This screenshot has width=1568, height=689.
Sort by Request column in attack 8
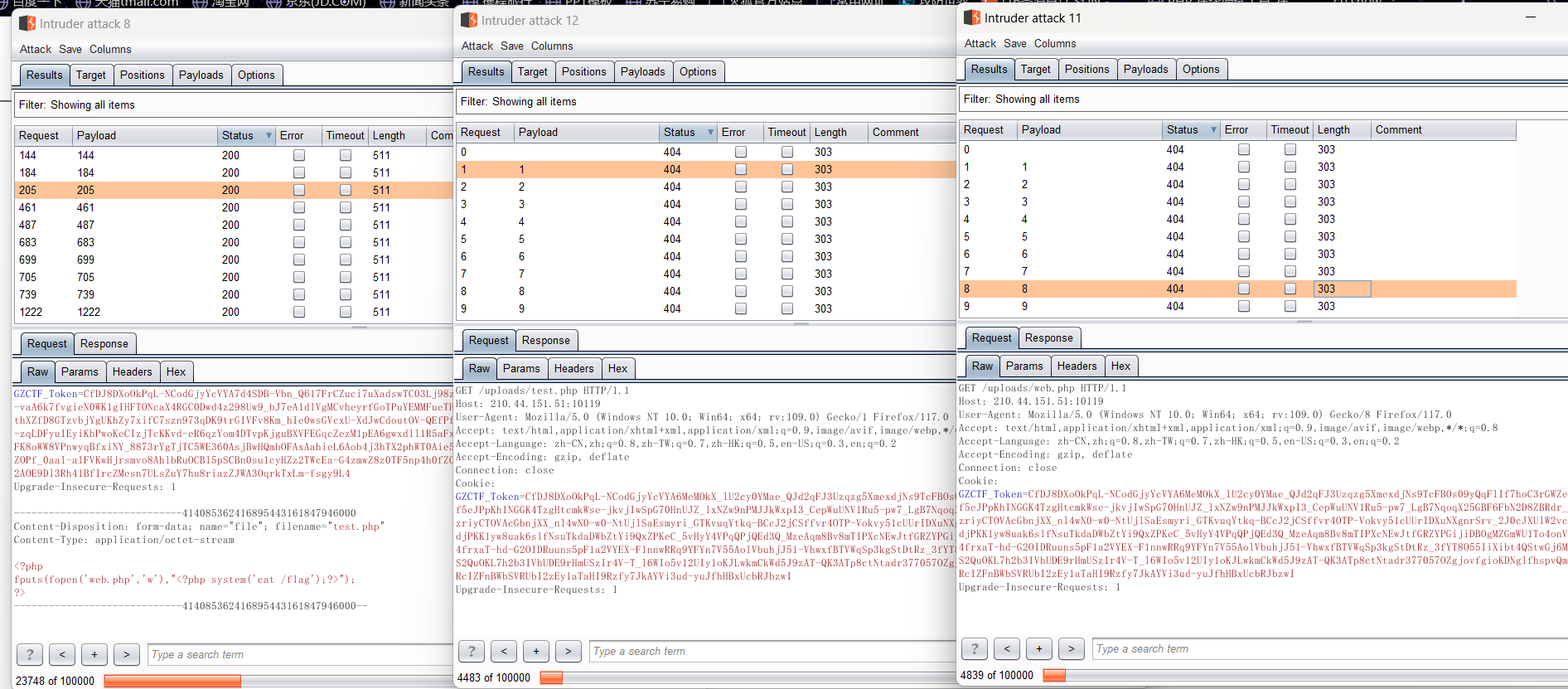point(43,135)
